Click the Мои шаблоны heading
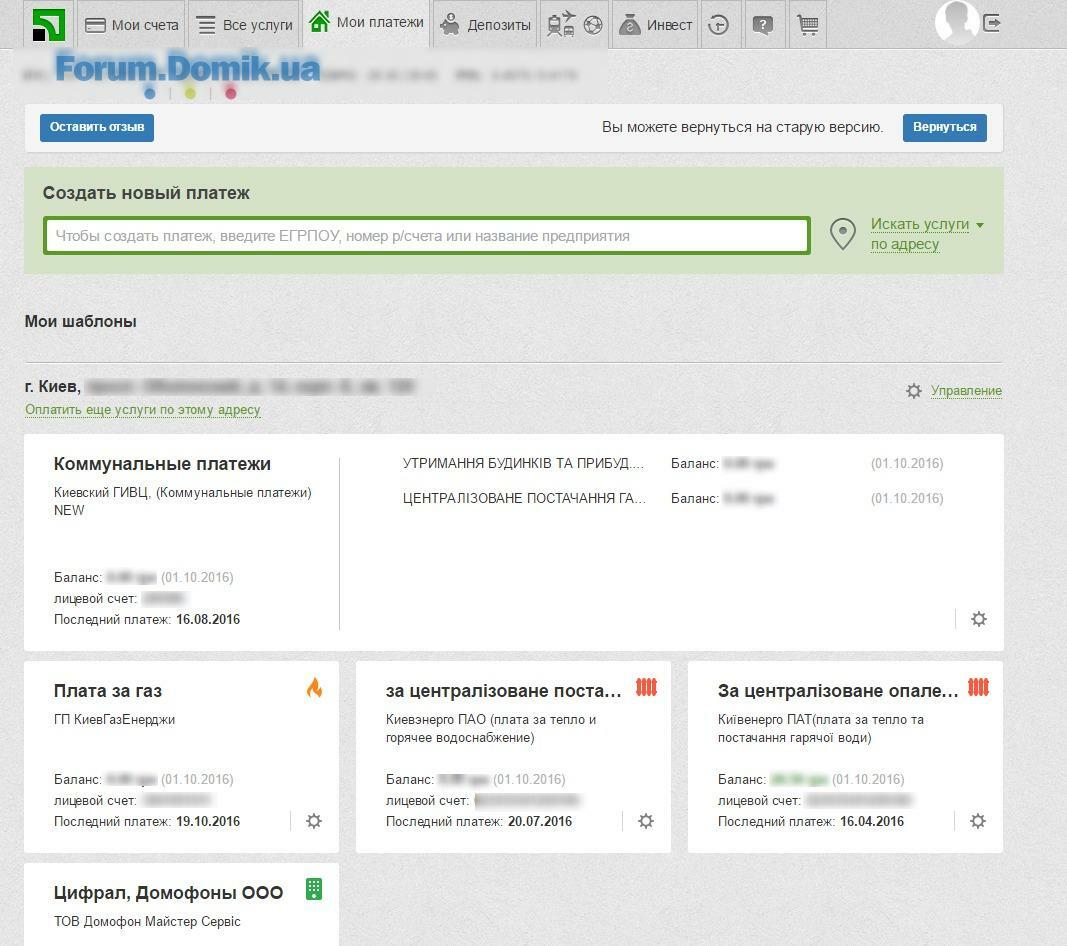The width and height of the screenshot is (1067, 946). click(80, 321)
